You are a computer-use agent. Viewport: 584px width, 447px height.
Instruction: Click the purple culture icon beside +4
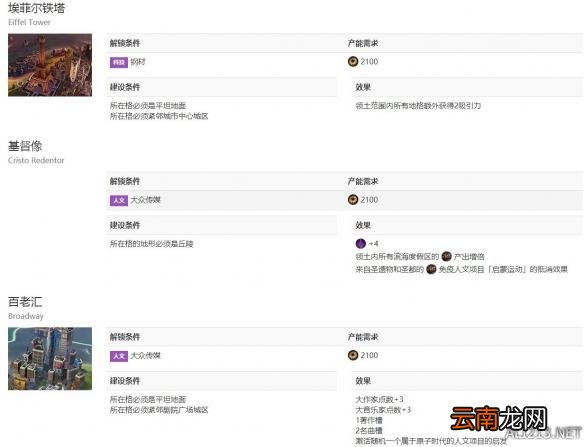361,244
